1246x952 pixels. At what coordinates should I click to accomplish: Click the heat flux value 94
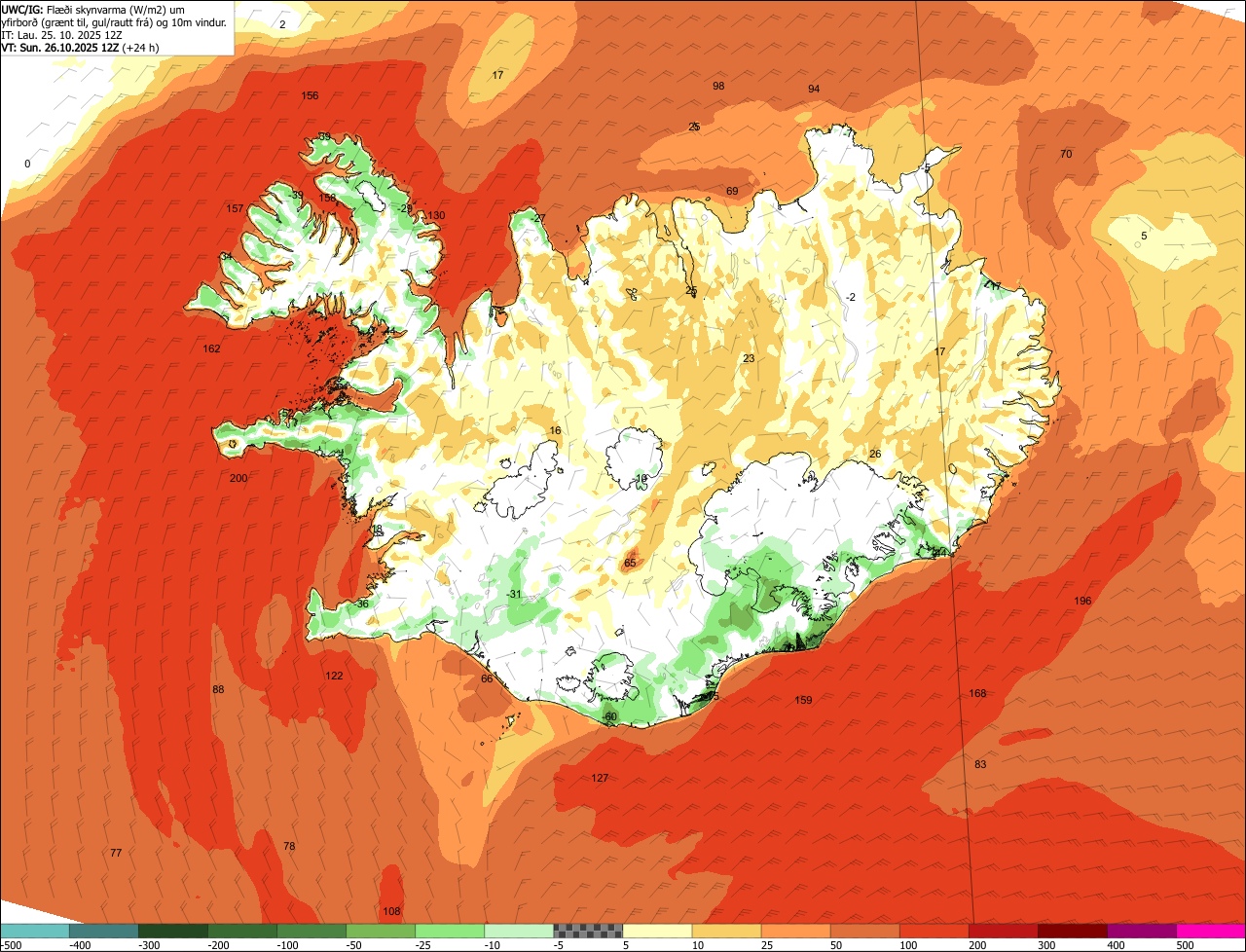click(814, 89)
